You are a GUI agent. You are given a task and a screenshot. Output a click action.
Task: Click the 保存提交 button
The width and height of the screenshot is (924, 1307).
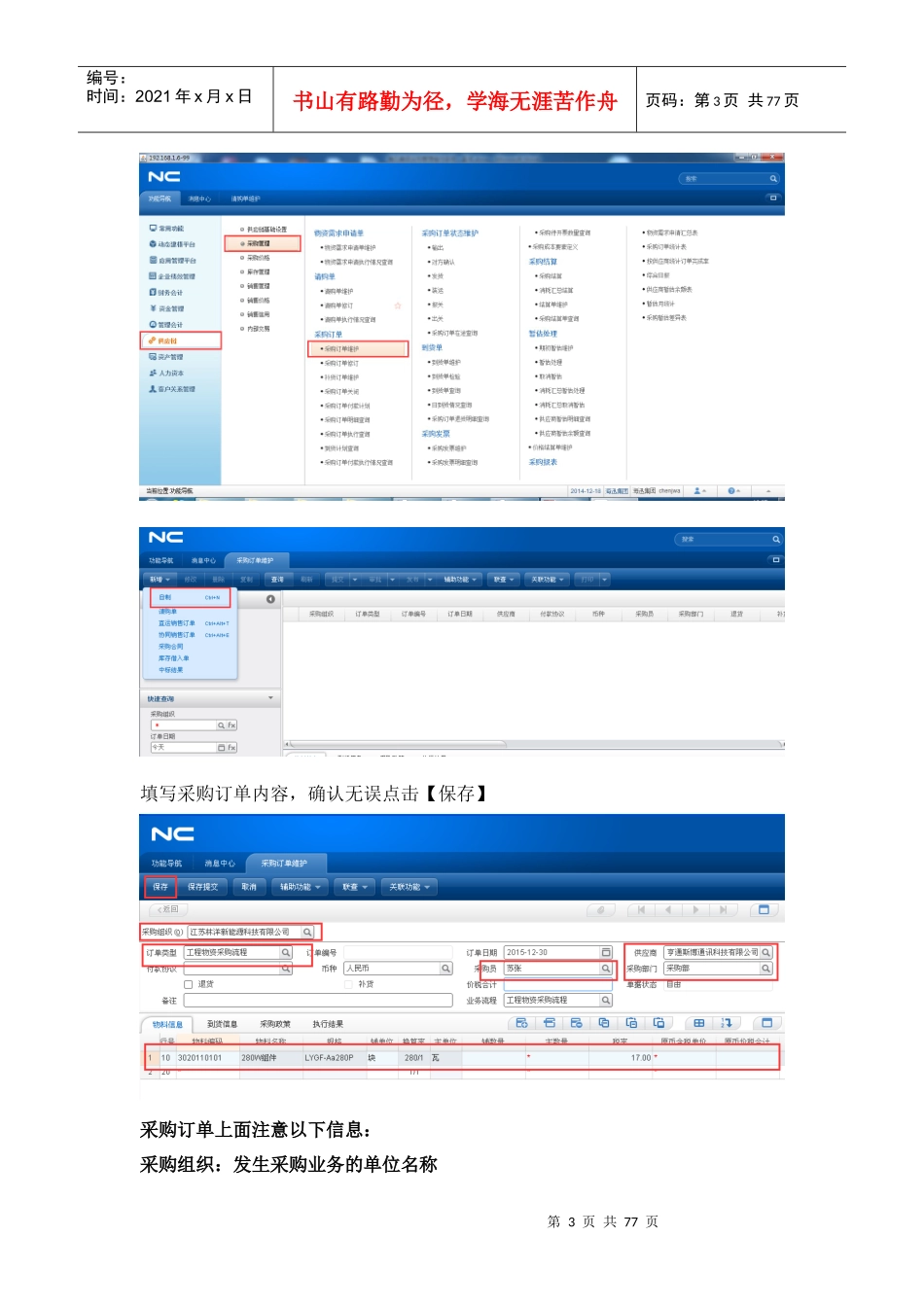(203, 887)
